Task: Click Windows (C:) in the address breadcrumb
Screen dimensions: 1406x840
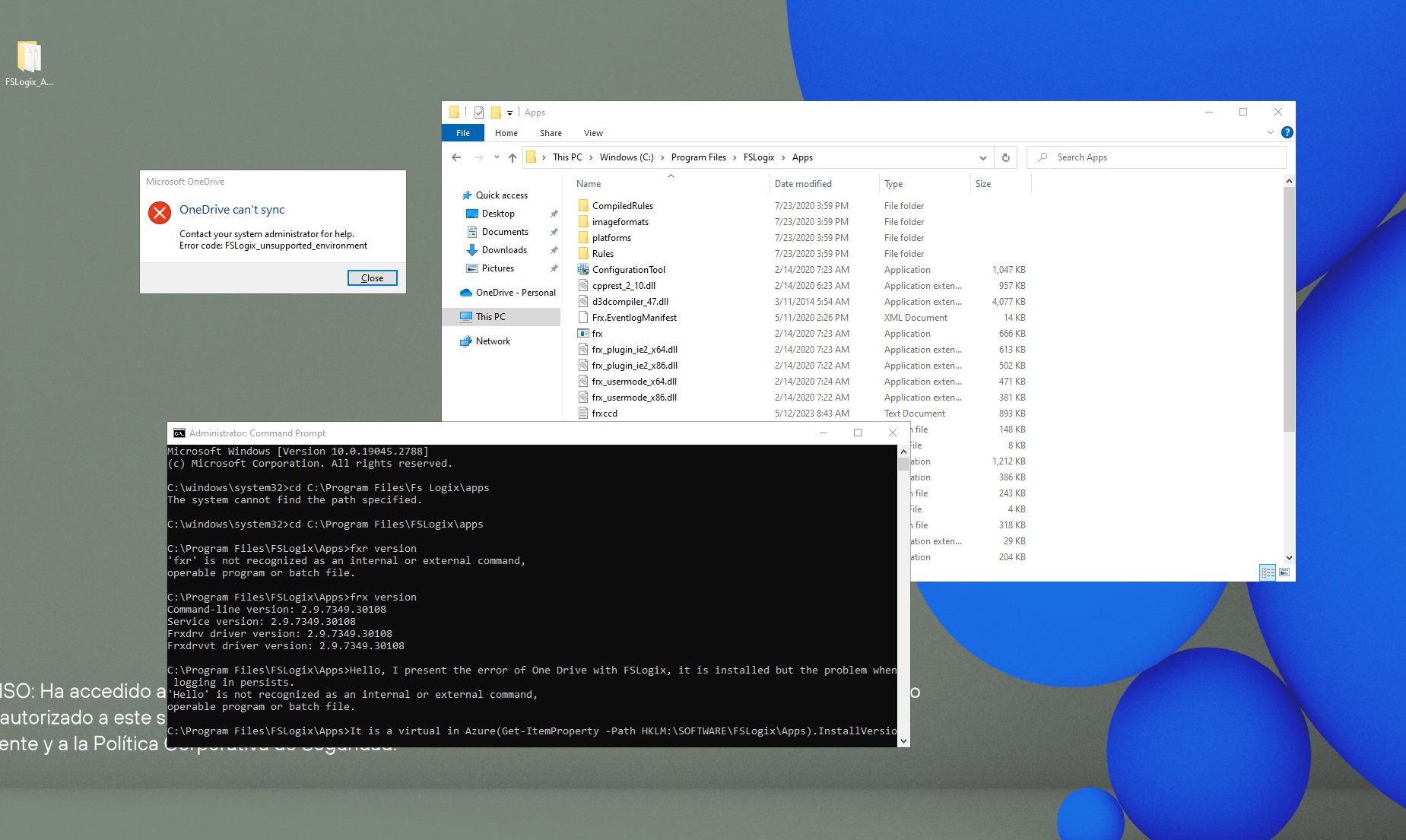Action: 627,157
